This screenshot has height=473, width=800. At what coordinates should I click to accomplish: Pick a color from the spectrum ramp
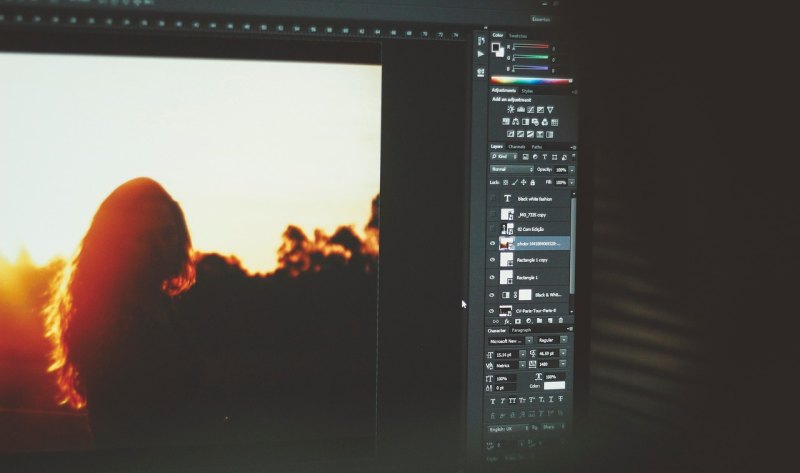pos(531,80)
